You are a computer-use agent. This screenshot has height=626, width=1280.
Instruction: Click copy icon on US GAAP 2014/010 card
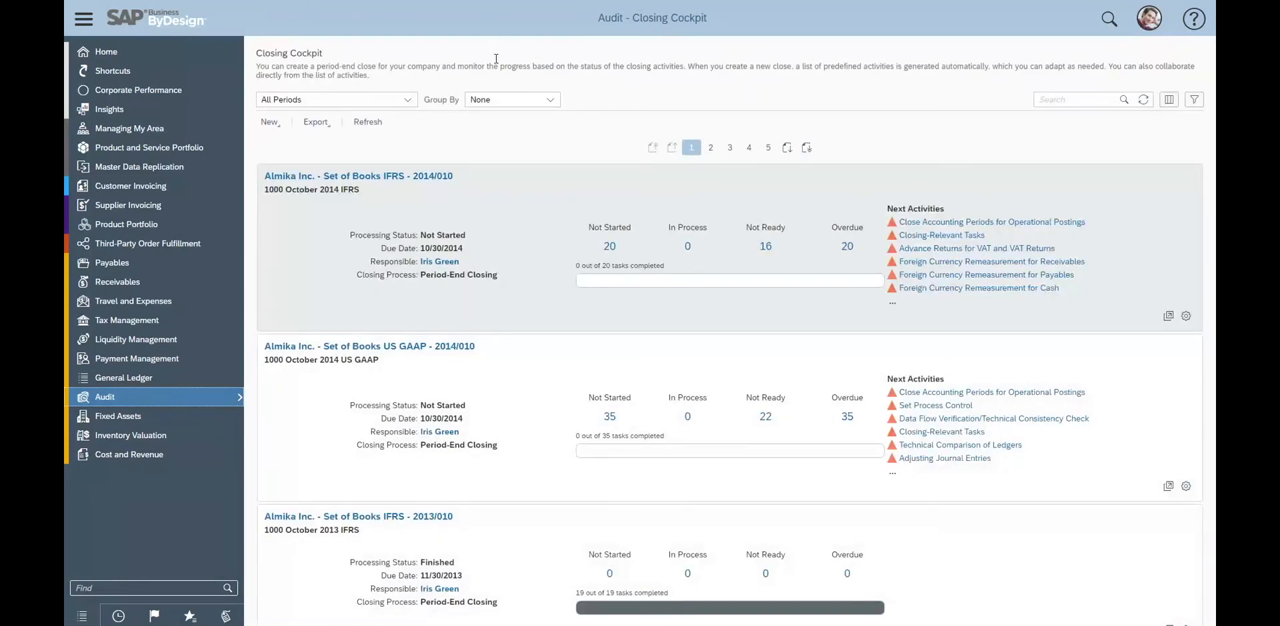pyautogui.click(x=1168, y=486)
